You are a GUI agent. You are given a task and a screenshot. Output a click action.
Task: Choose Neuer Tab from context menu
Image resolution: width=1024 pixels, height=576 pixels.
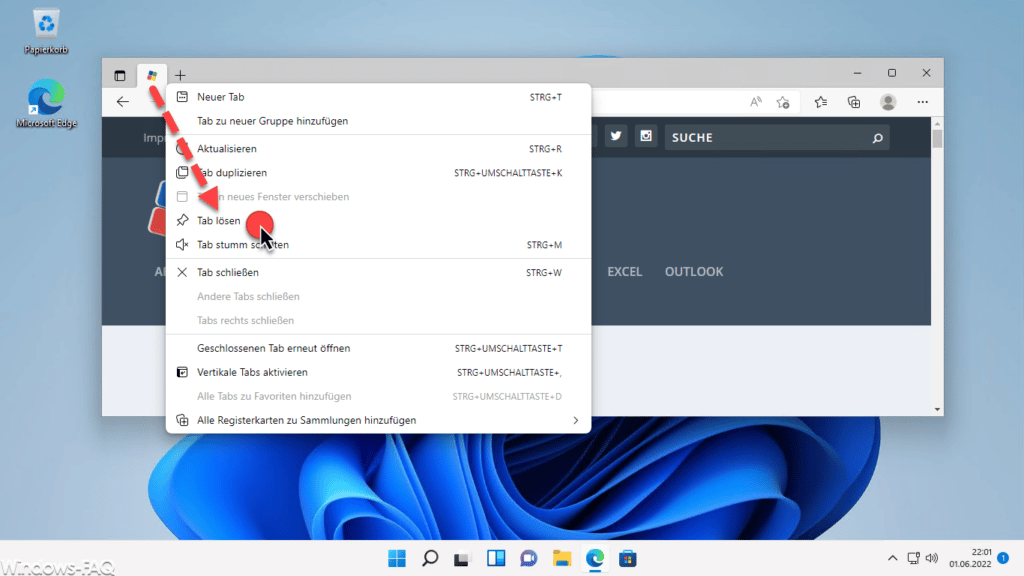point(379,97)
